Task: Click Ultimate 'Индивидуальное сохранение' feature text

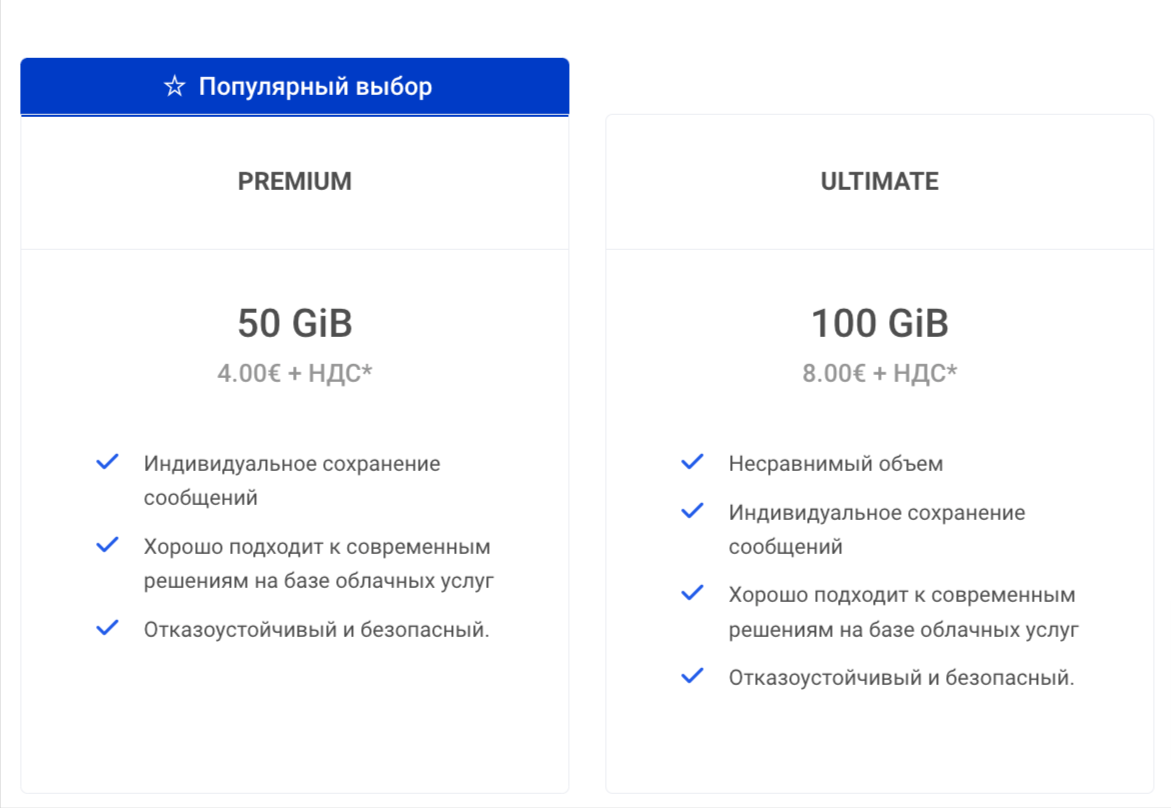Action: click(877, 513)
